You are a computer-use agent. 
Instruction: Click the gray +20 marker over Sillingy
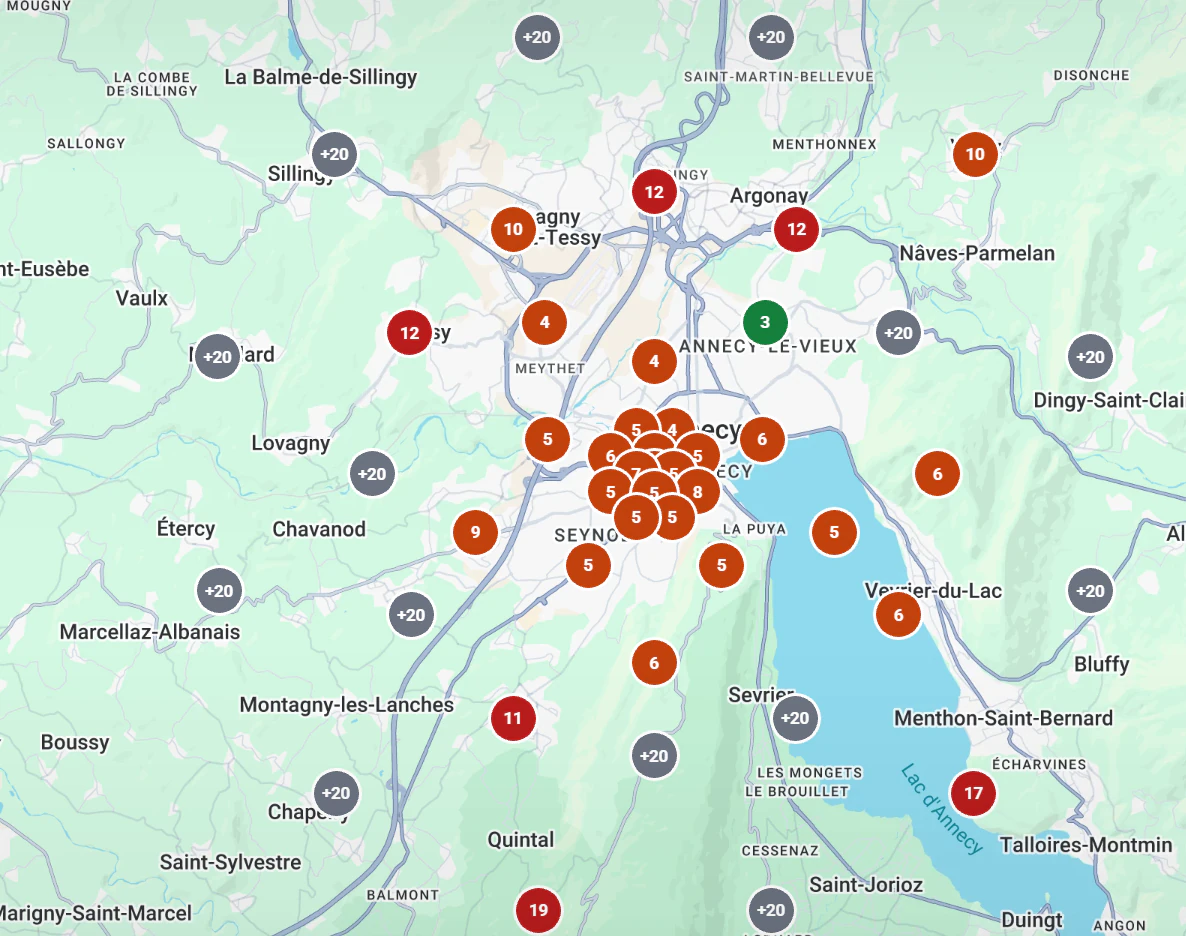(334, 154)
